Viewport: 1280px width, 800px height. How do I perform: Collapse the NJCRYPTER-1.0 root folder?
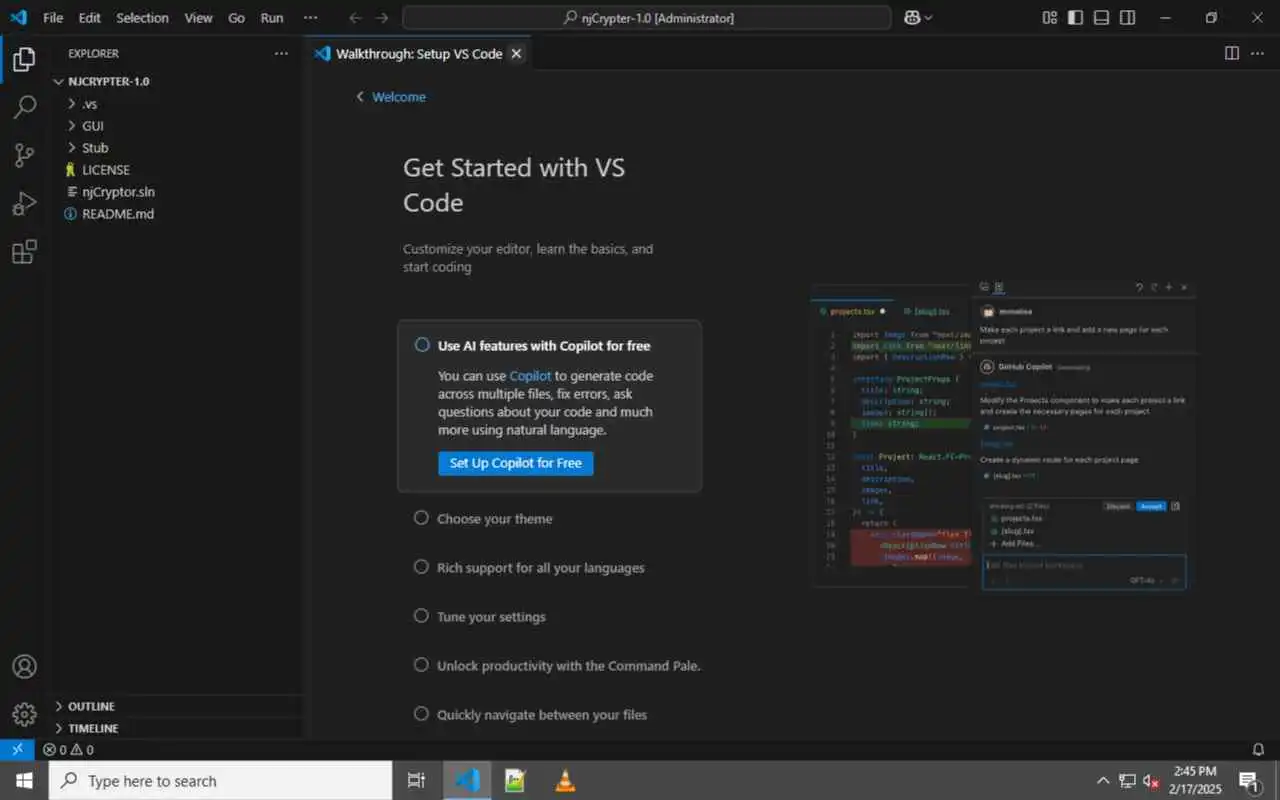(179, 81)
